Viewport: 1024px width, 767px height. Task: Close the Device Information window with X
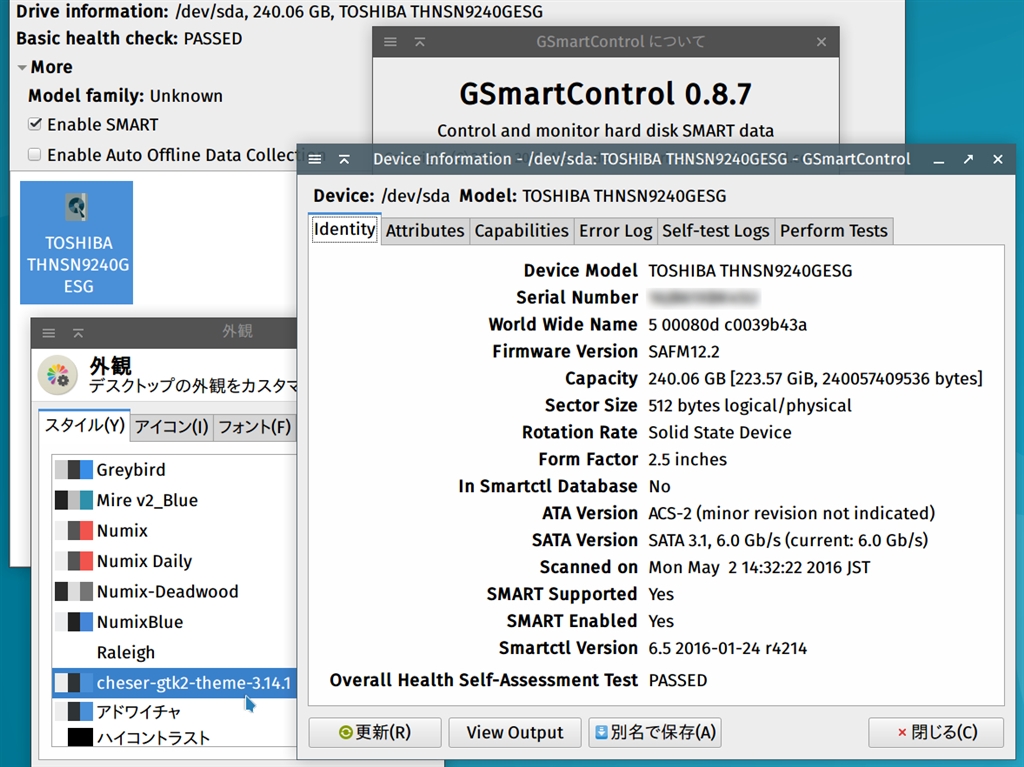pos(998,159)
